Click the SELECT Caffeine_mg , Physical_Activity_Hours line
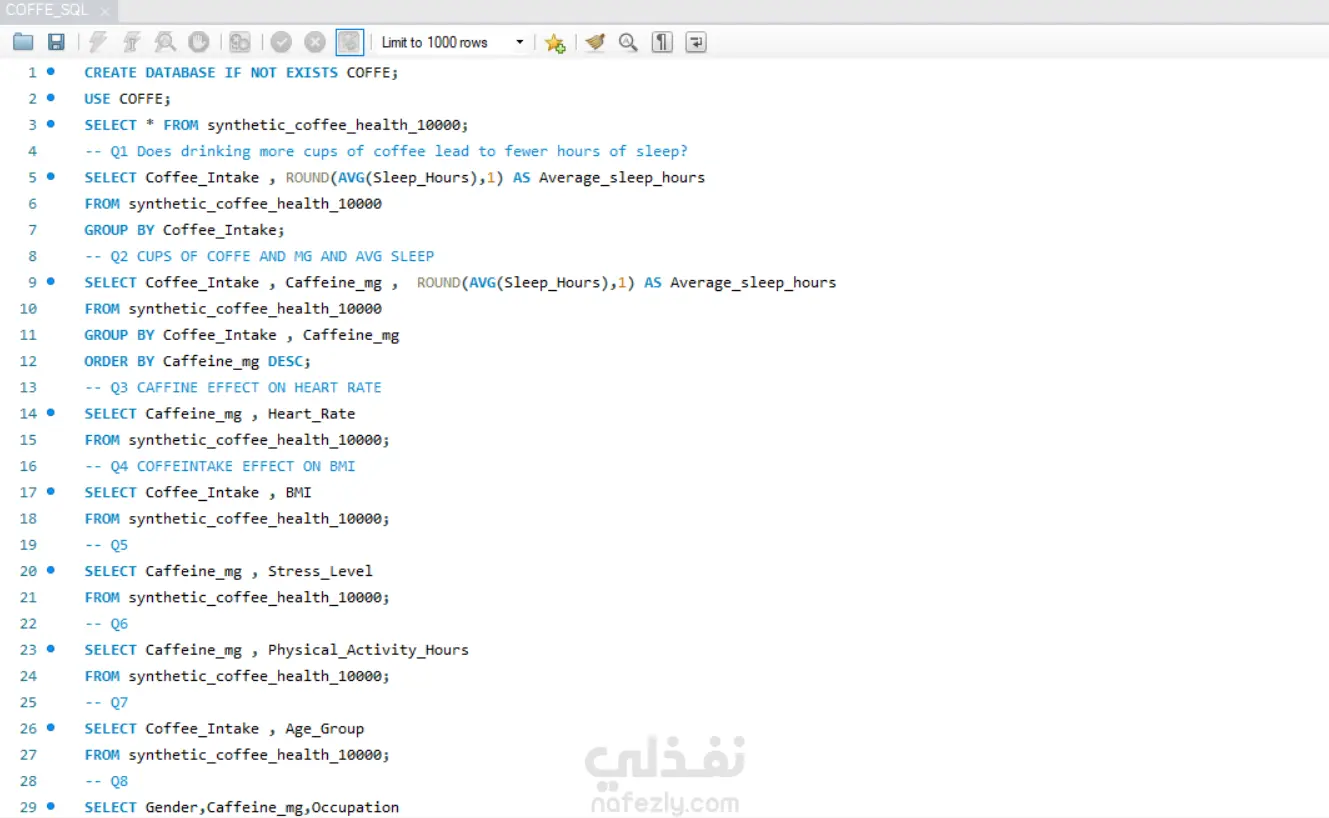 tap(277, 650)
